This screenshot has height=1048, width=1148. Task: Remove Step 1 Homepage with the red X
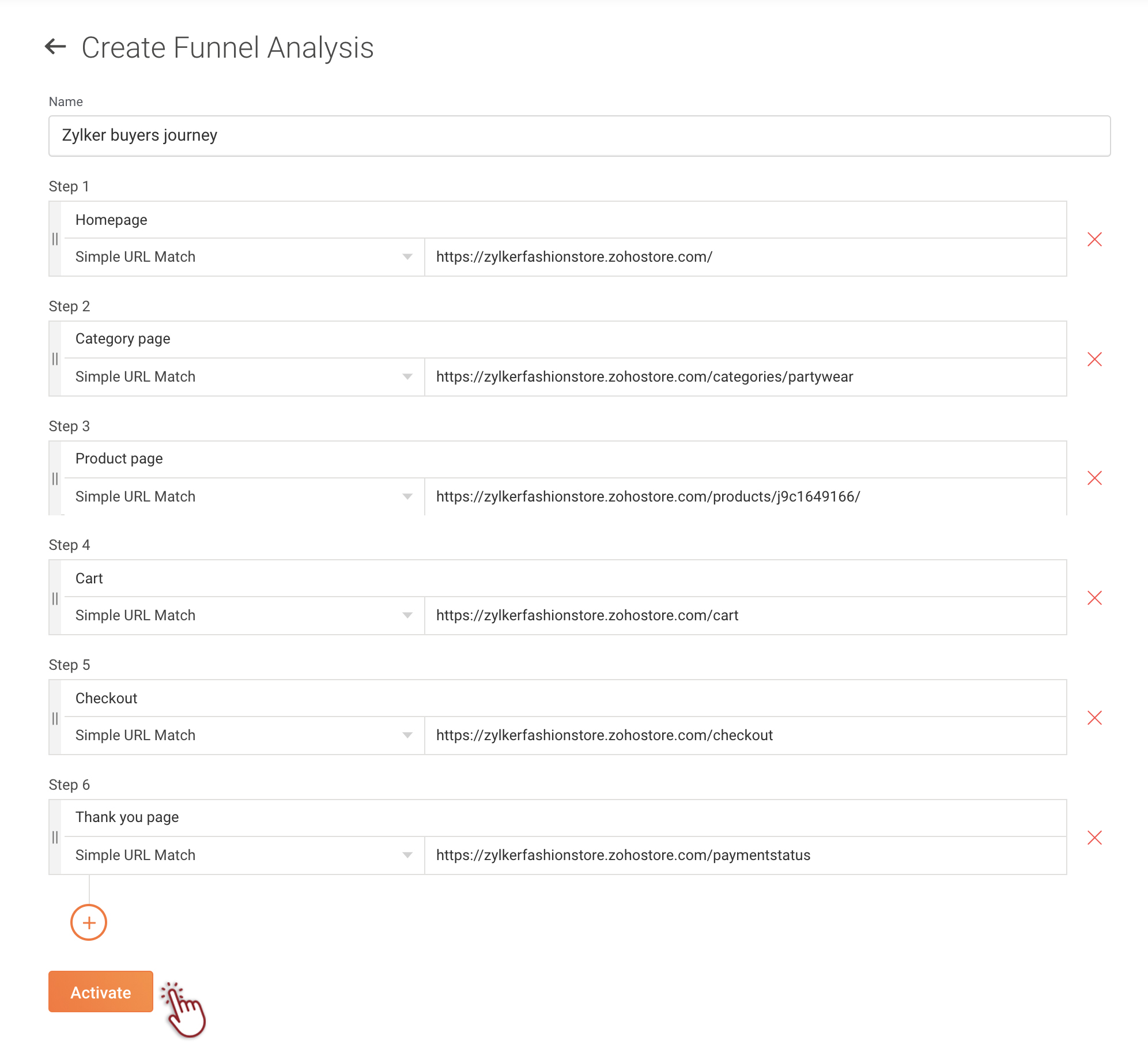(1094, 239)
